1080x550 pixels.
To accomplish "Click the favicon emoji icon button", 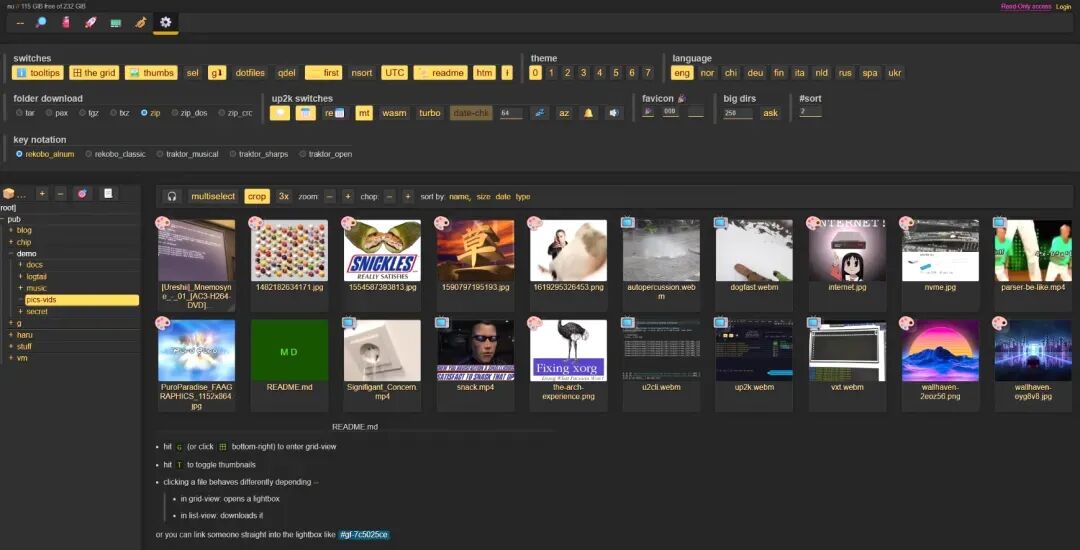I will pos(648,113).
